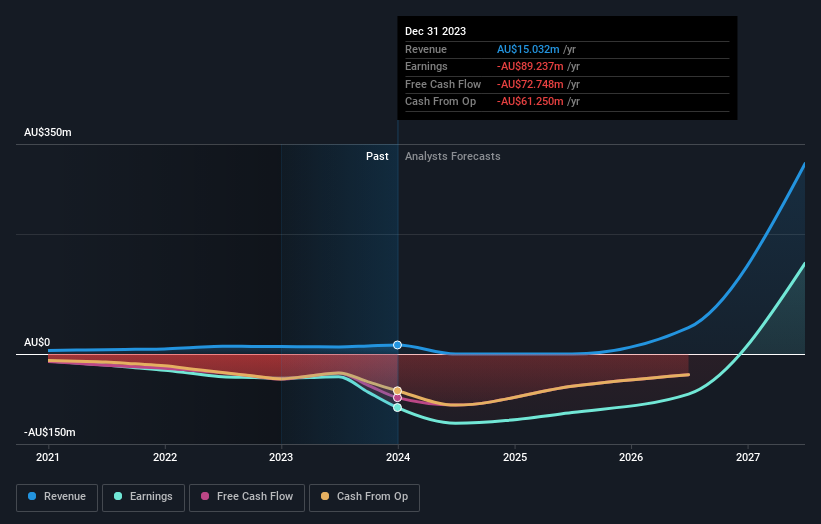The image size is (821, 524).
Task: Click the 2022 x-axis label
Action: (165, 458)
